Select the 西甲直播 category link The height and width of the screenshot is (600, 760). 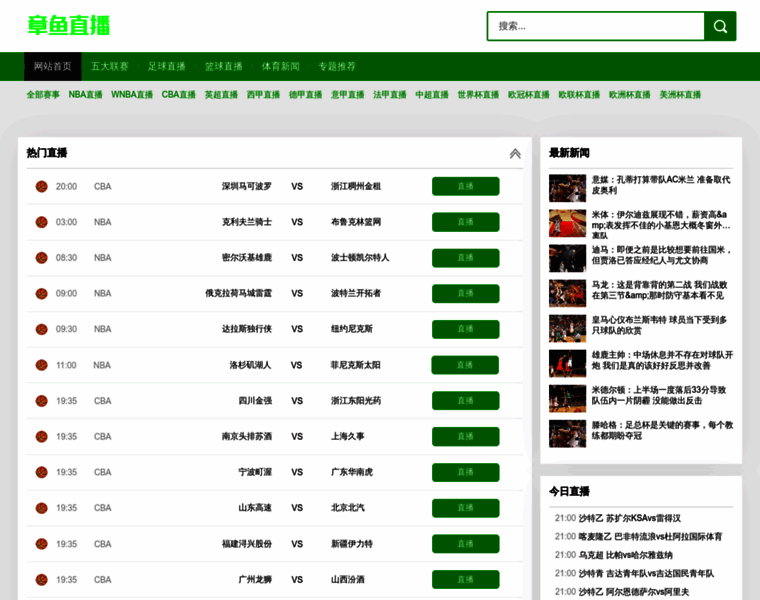pyautogui.click(x=263, y=95)
